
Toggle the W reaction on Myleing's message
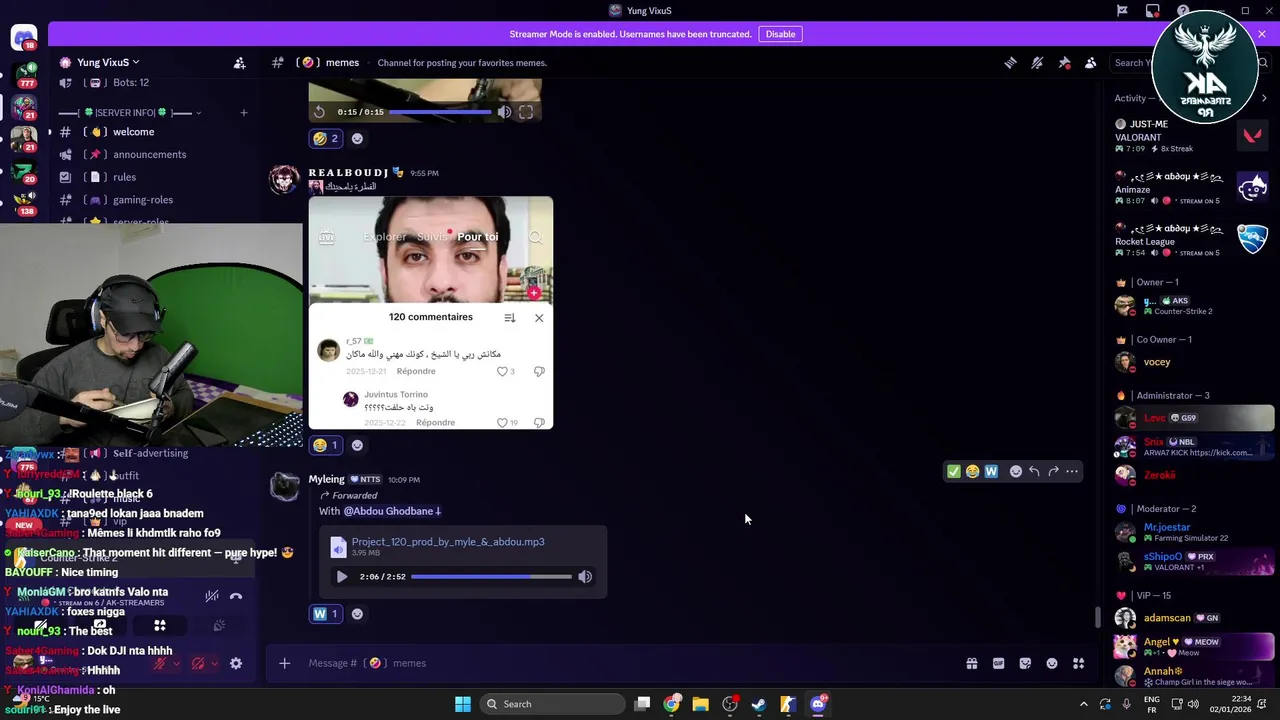pyautogui.click(x=326, y=614)
